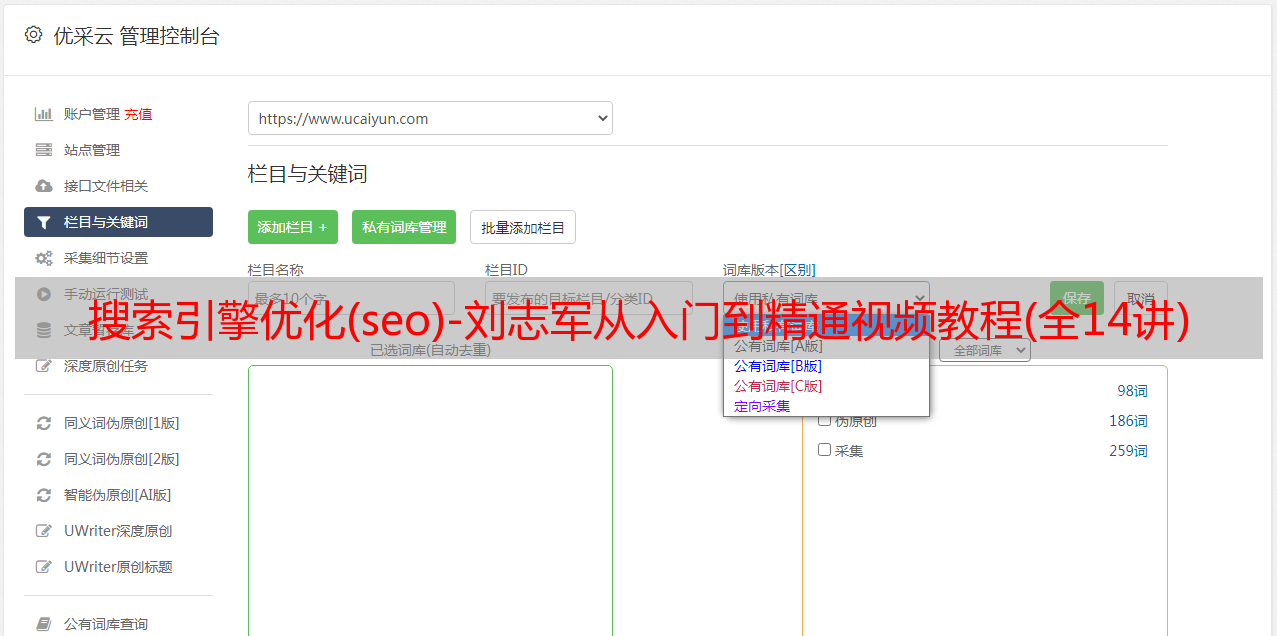Choose 定向采集 from the dropdown list
Viewport: 1277px width, 636px height.
pos(762,406)
